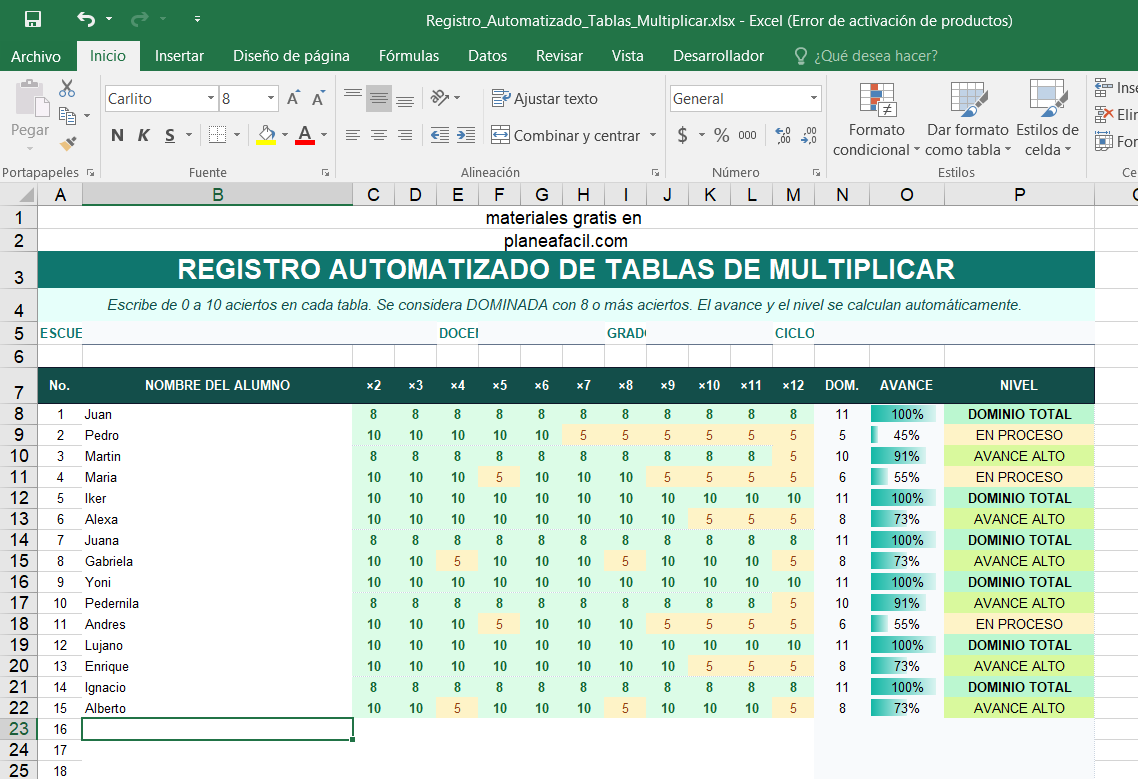
Task: Apply cell borders icon
Action: click(x=218, y=135)
